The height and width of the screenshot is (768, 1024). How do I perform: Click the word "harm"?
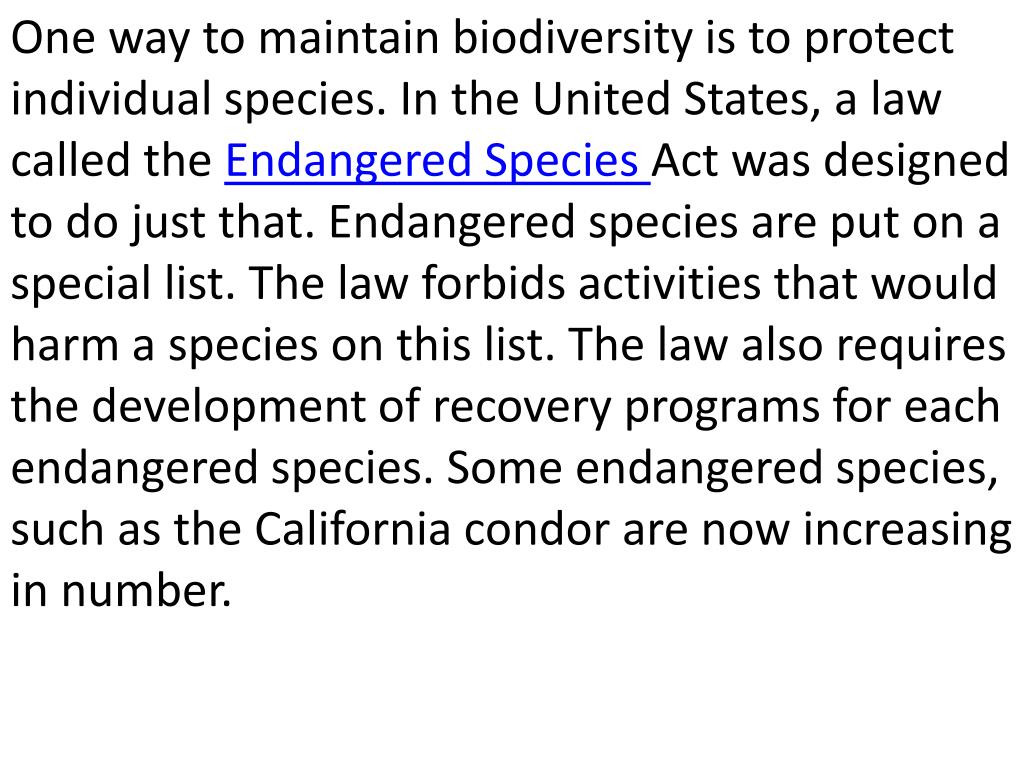[65, 345]
